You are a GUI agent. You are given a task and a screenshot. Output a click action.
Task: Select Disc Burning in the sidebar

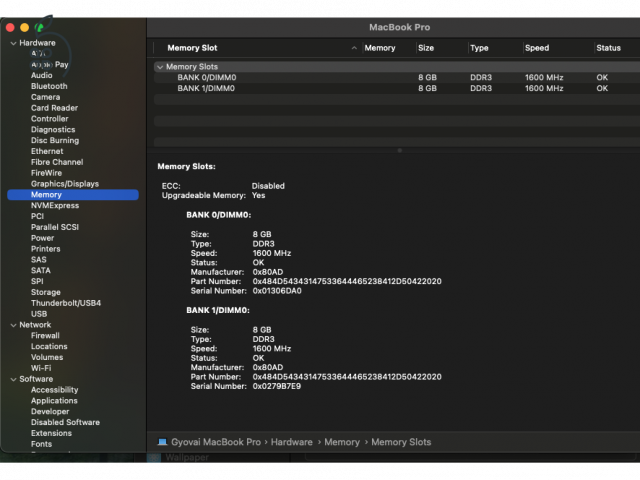(x=55, y=140)
